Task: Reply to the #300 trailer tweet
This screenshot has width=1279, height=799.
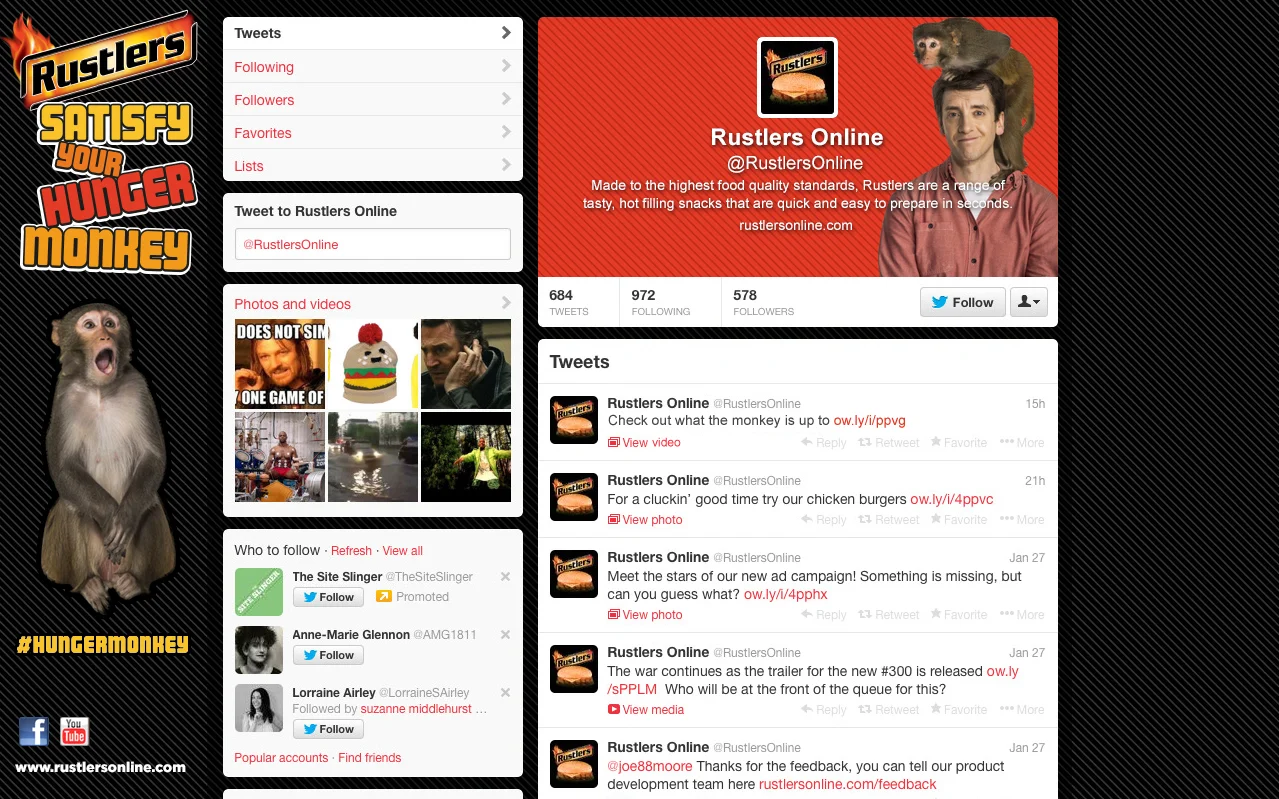Action: [x=824, y=710]
